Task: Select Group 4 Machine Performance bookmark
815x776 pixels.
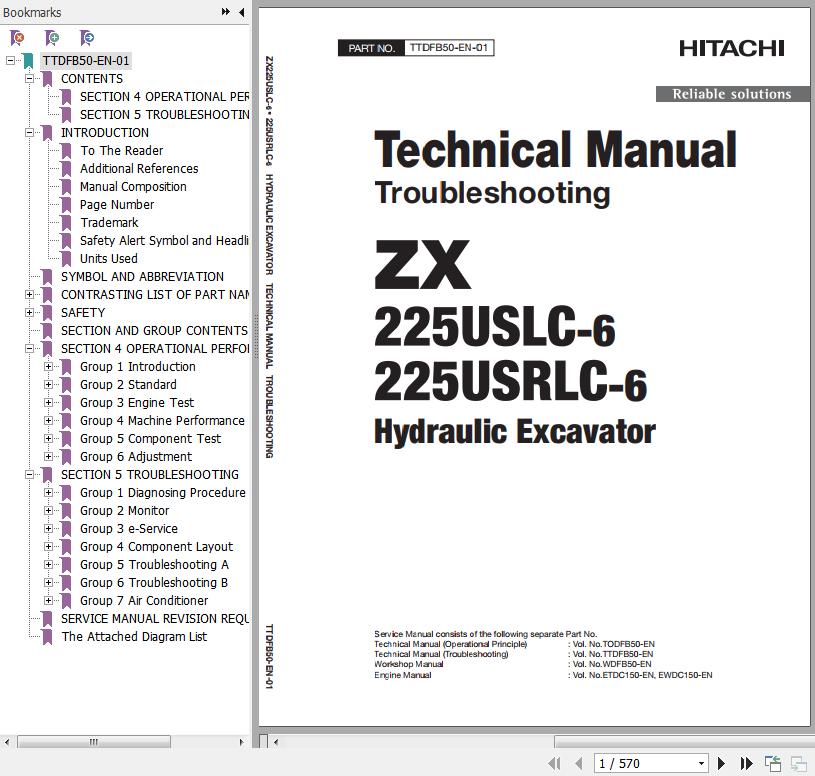Action: pos(162,420)
